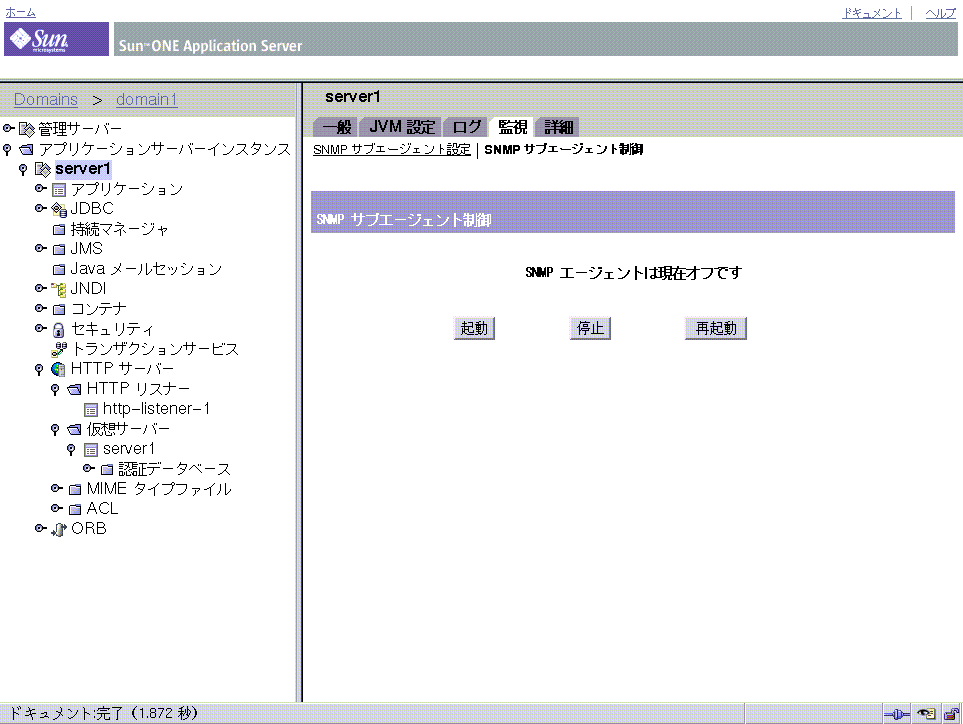Screen dimensions: 963x724
Task: Click the 管理サーバー node icon
Action: [26, 129]
